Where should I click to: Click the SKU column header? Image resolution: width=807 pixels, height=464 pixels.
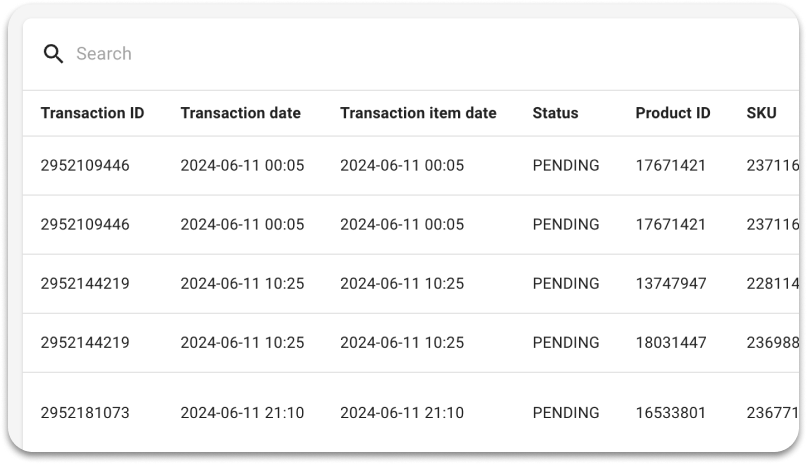(x=761, y=113)
